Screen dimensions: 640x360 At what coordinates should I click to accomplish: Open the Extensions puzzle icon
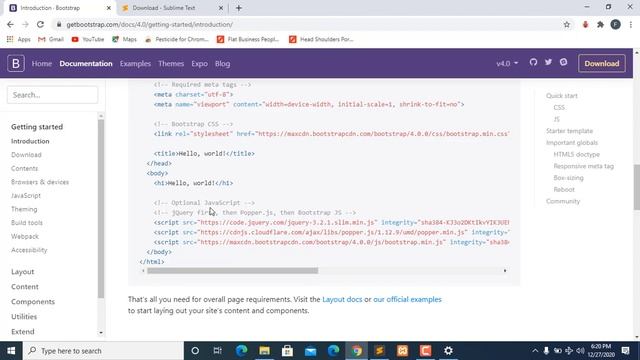600,24
